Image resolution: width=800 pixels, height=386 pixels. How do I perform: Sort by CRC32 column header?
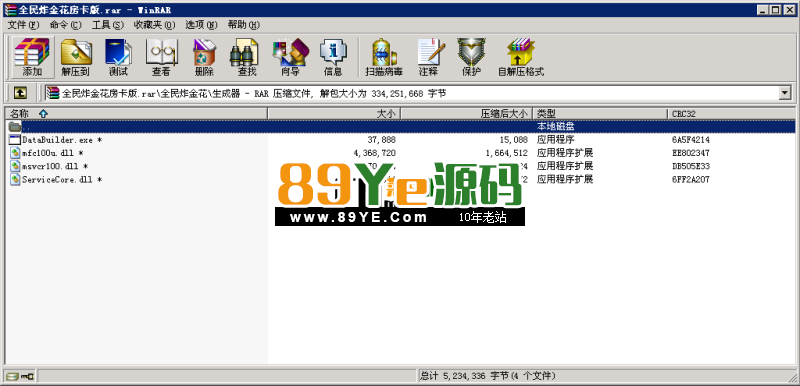[731, 114]
